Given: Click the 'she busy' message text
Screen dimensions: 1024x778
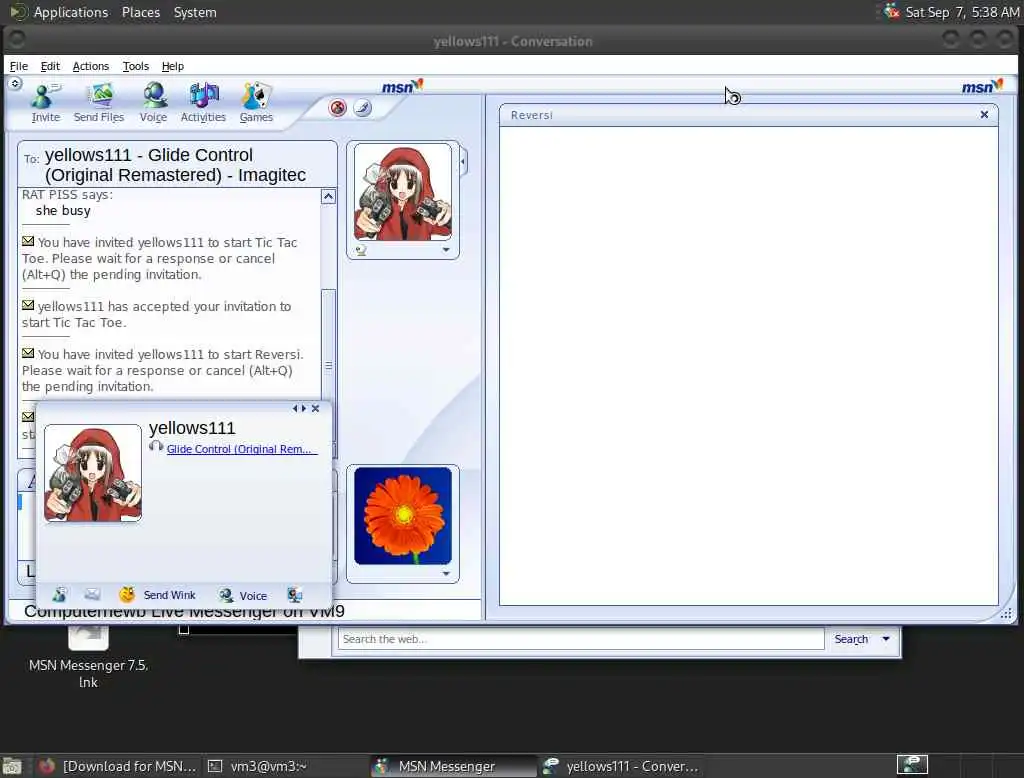Looking at the screenshot, I should point(63,210).
